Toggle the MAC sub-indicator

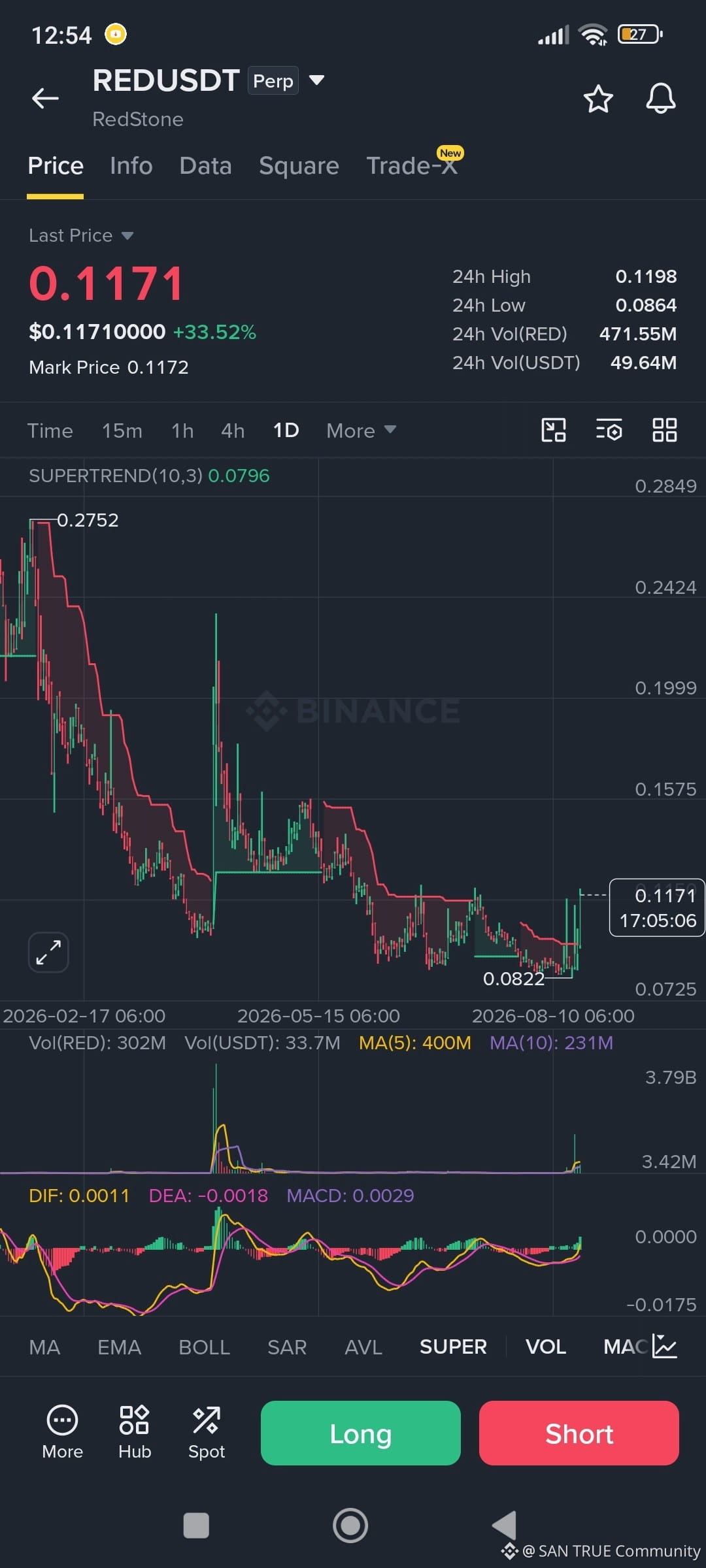(x=626, y=1347)
